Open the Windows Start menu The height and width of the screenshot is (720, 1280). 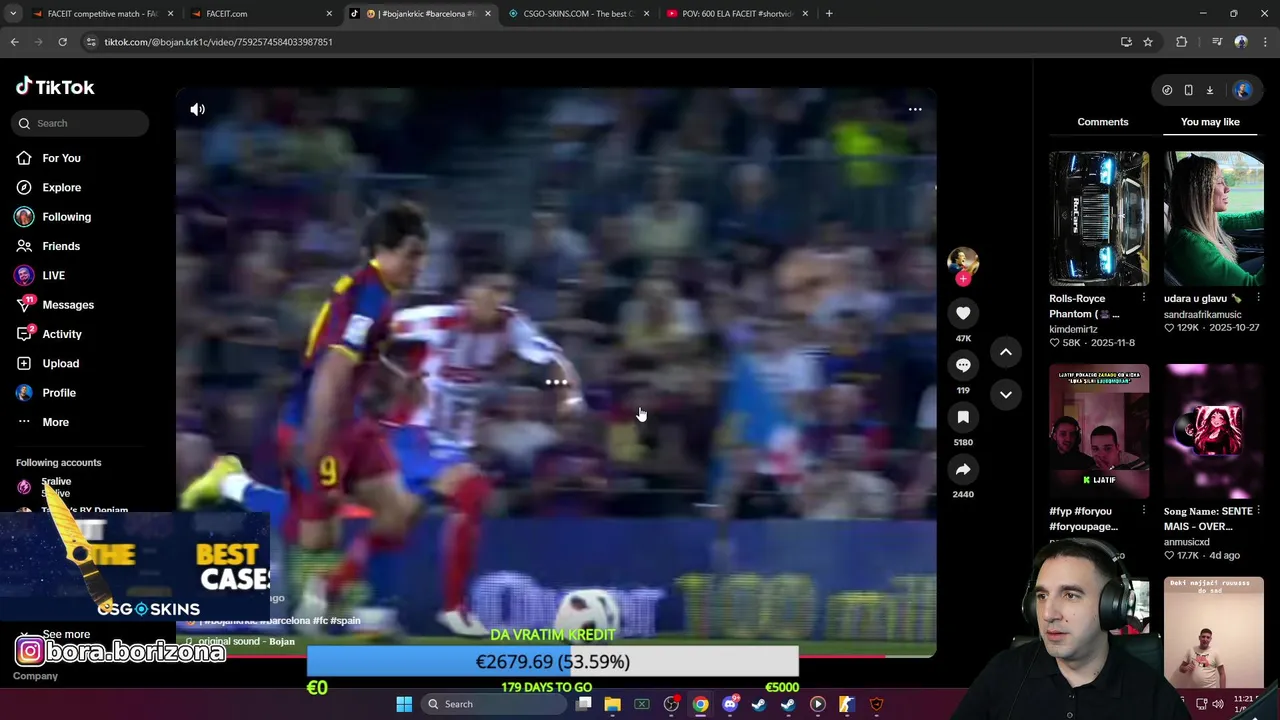click(x=404, y=704)
